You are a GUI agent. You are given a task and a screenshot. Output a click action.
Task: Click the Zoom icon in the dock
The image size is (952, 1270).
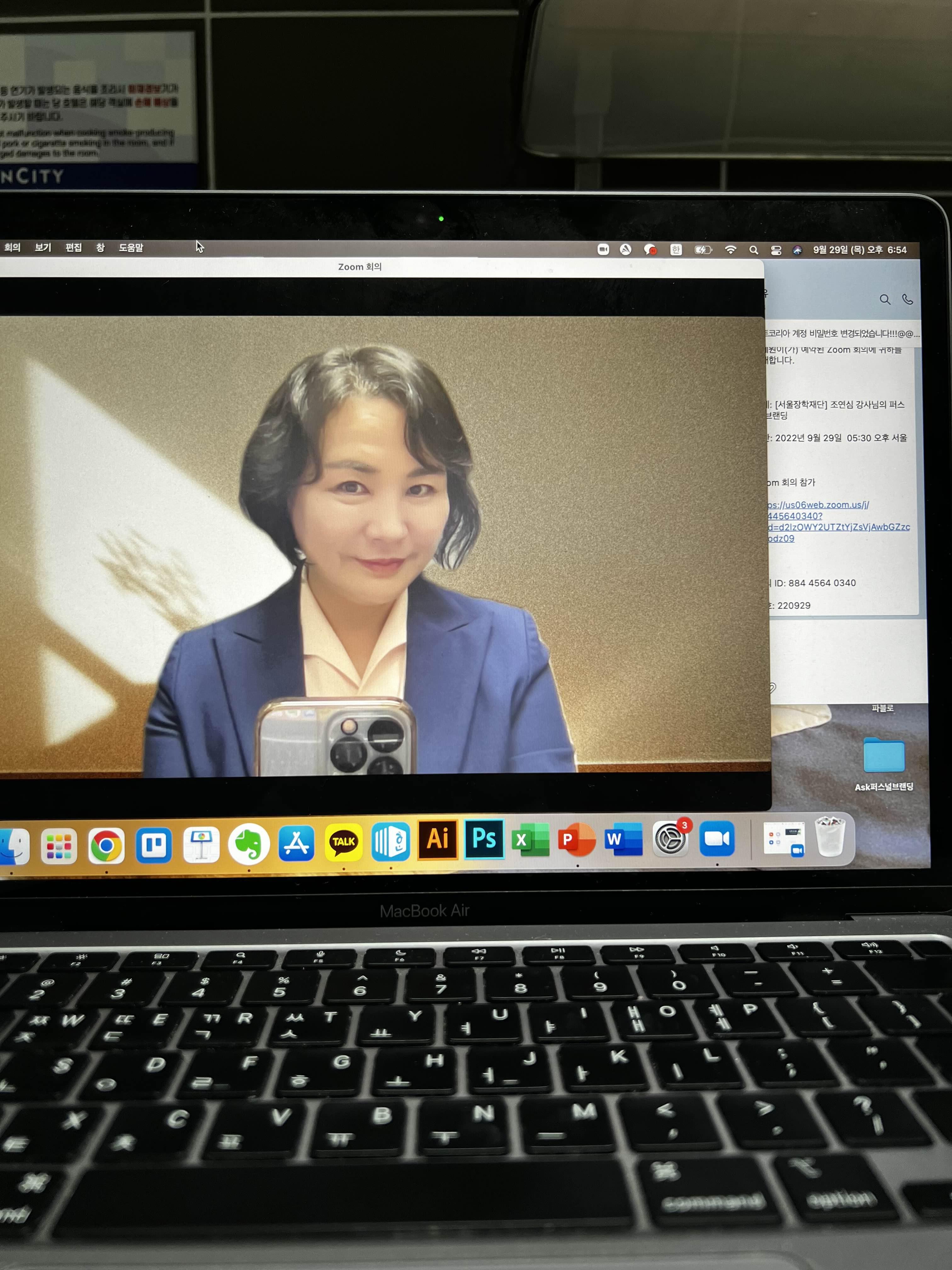click(717, 839)
